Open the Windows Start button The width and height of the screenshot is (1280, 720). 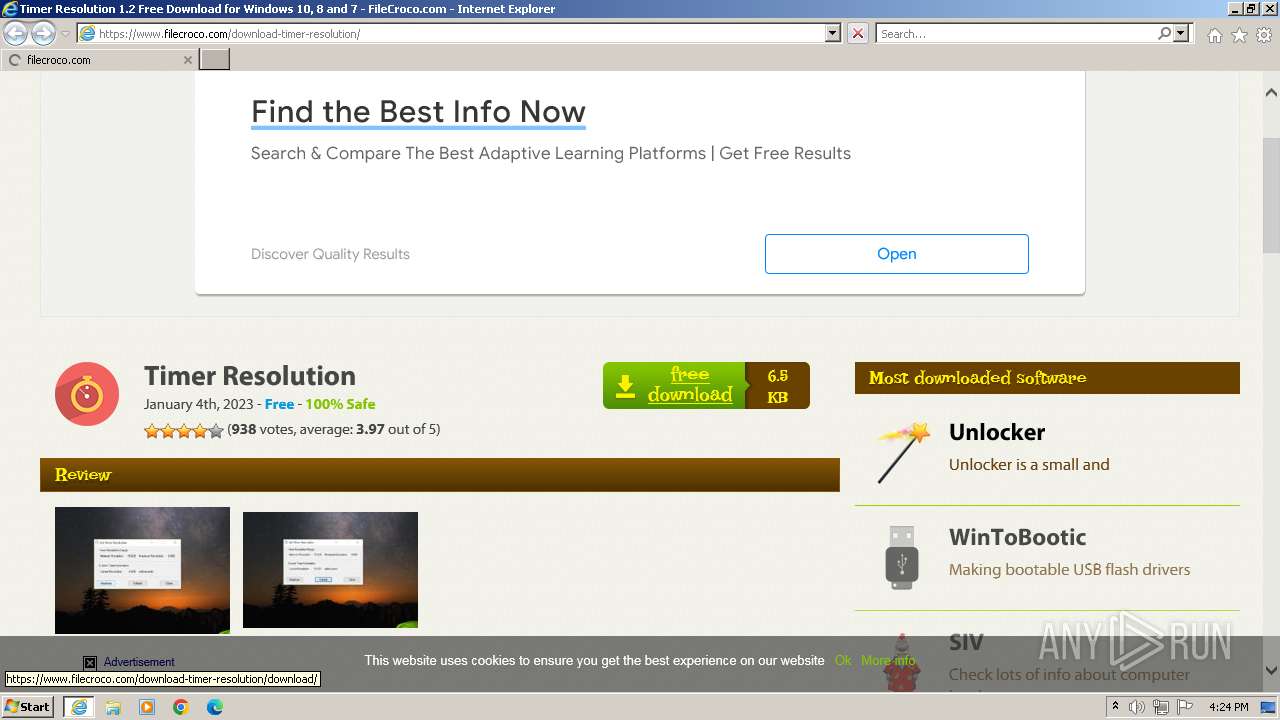pos(28,707)
